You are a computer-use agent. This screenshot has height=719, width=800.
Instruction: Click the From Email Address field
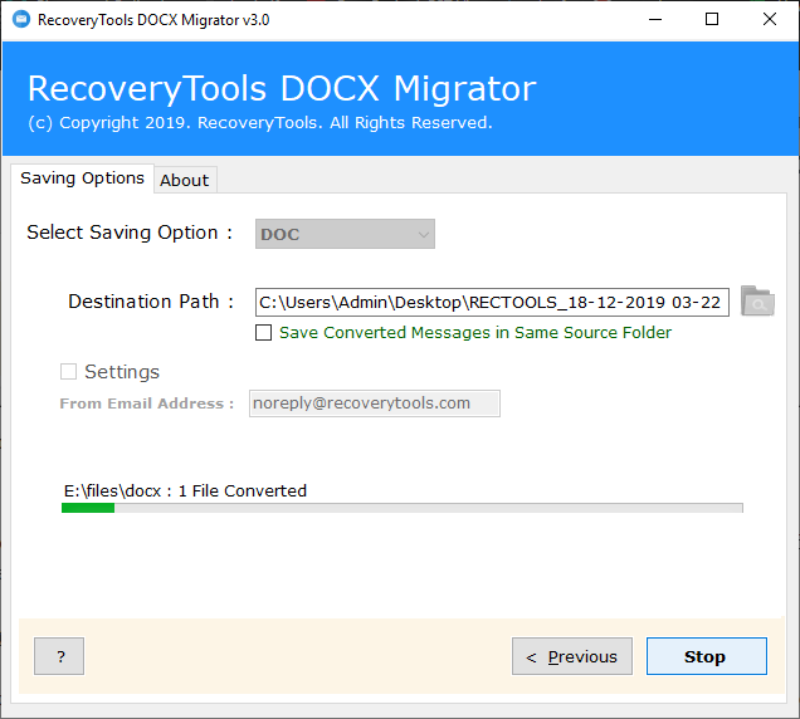pos(374,404)
